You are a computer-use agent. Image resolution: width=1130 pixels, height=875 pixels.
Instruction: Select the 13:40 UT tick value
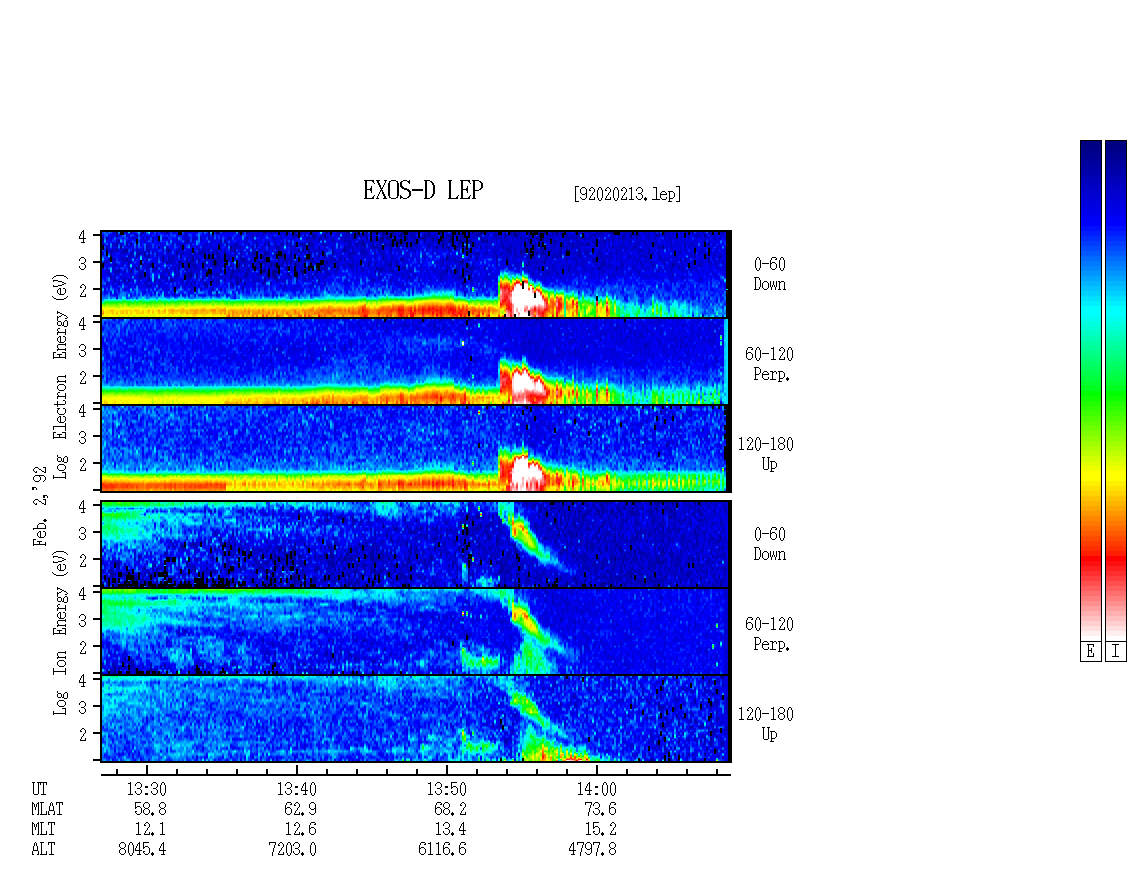click(296, 789)
